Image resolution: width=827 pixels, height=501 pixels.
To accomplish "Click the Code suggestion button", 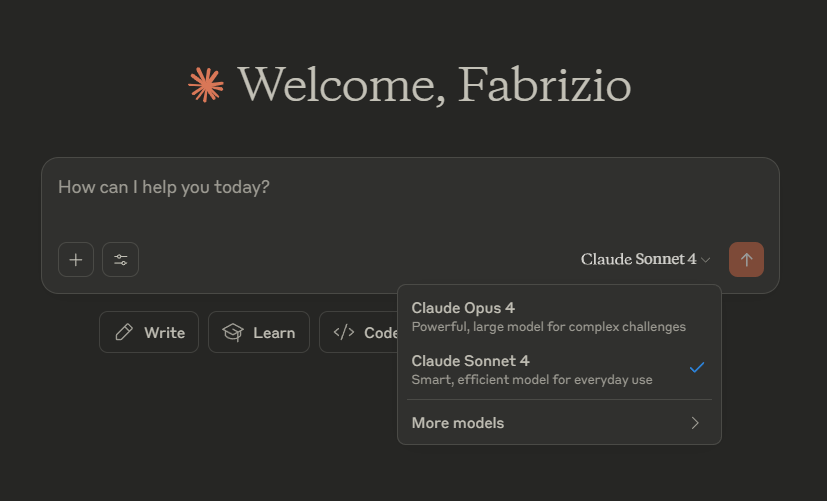I will click(x=359, y=332).
